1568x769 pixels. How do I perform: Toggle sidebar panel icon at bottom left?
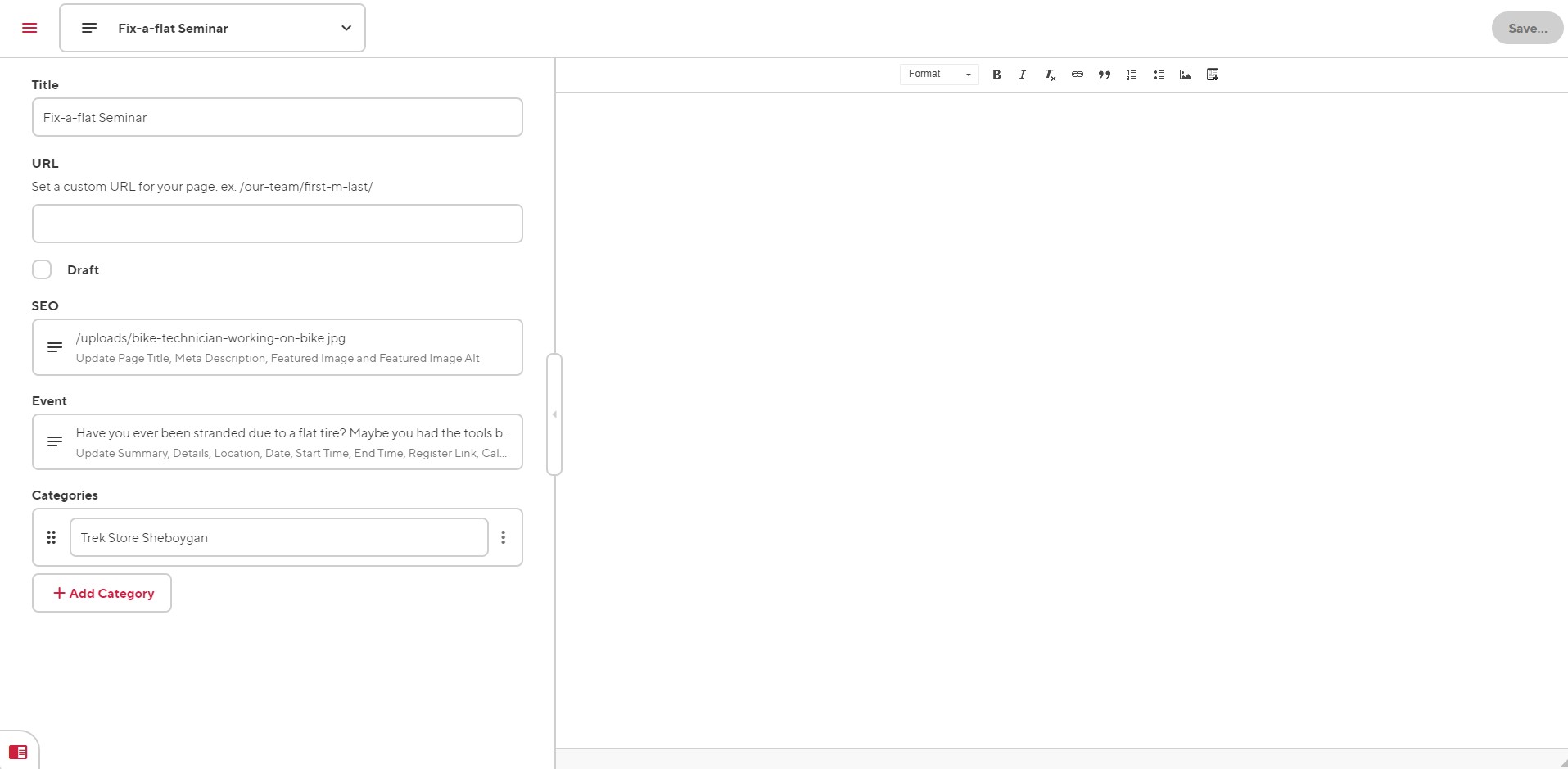tap(18, 752)
